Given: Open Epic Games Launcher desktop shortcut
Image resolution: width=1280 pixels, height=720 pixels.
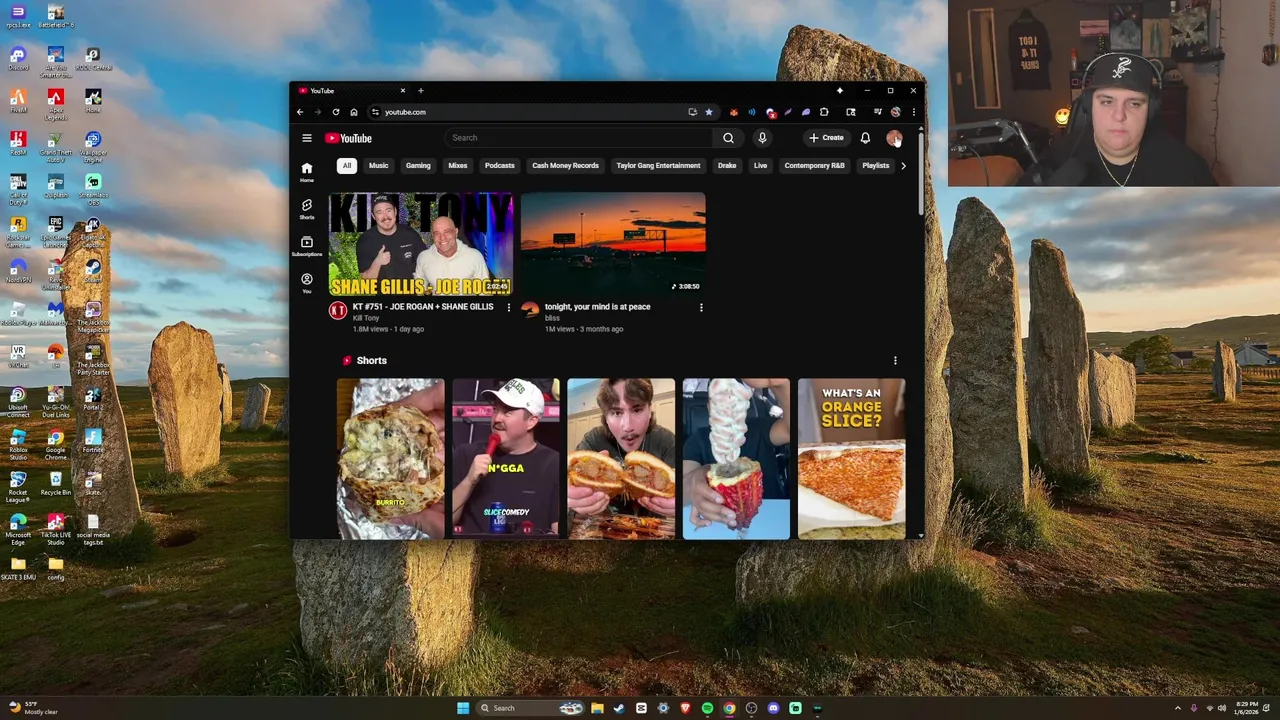Looking at the screenshot, I should pyautogui.click(x=55, y=230).
